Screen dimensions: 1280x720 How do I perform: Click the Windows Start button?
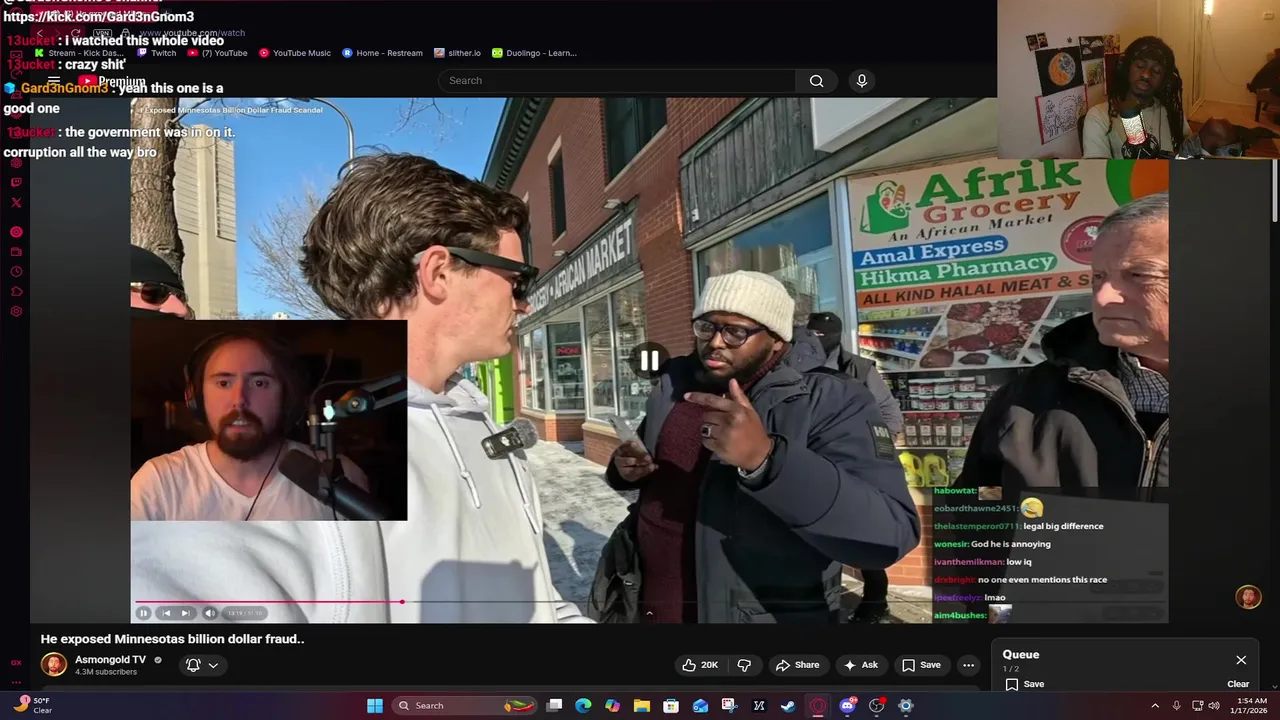click(x=375, y=706)
